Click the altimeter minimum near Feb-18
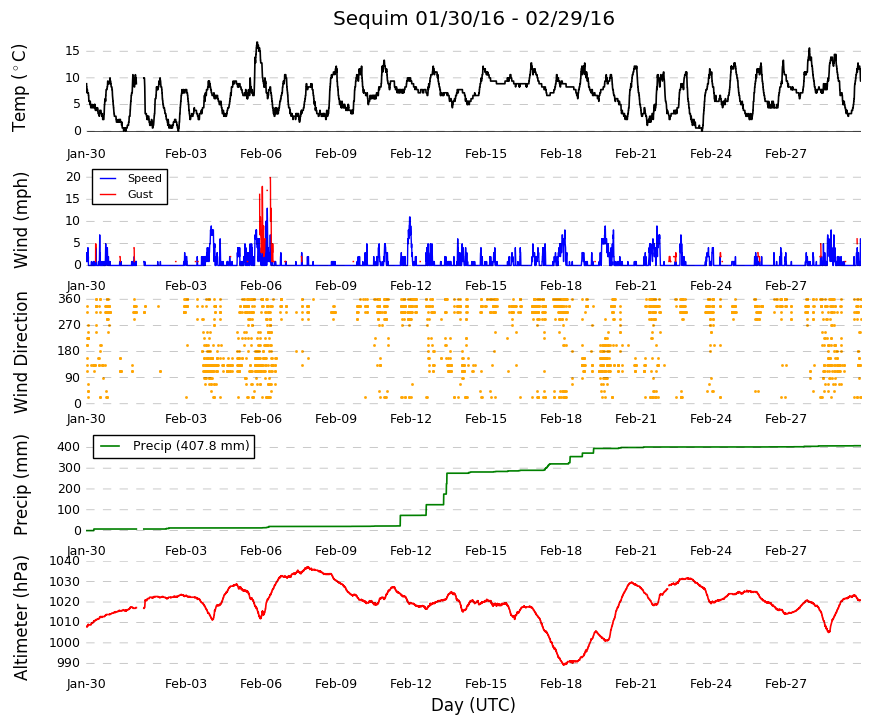Screen dimensions: 871x725 564,663
